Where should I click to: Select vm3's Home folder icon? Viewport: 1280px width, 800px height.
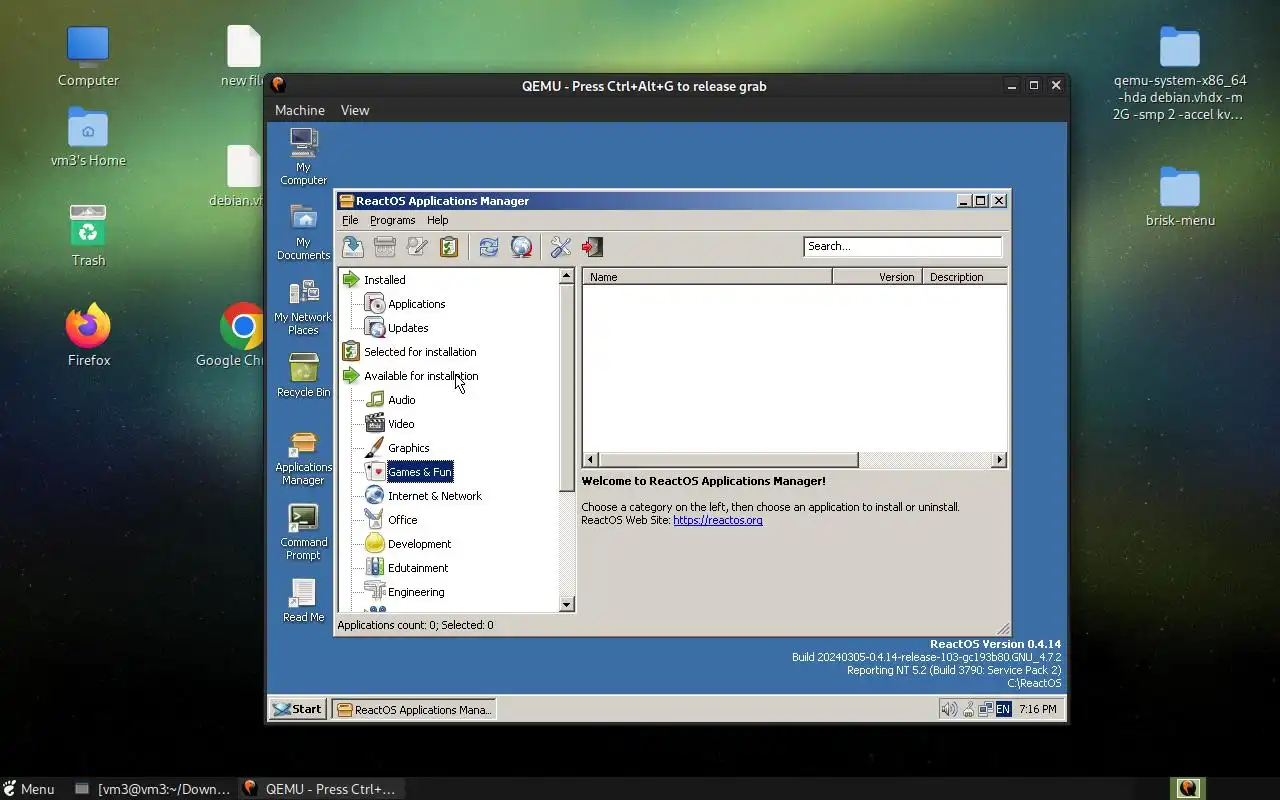point(88,136)
